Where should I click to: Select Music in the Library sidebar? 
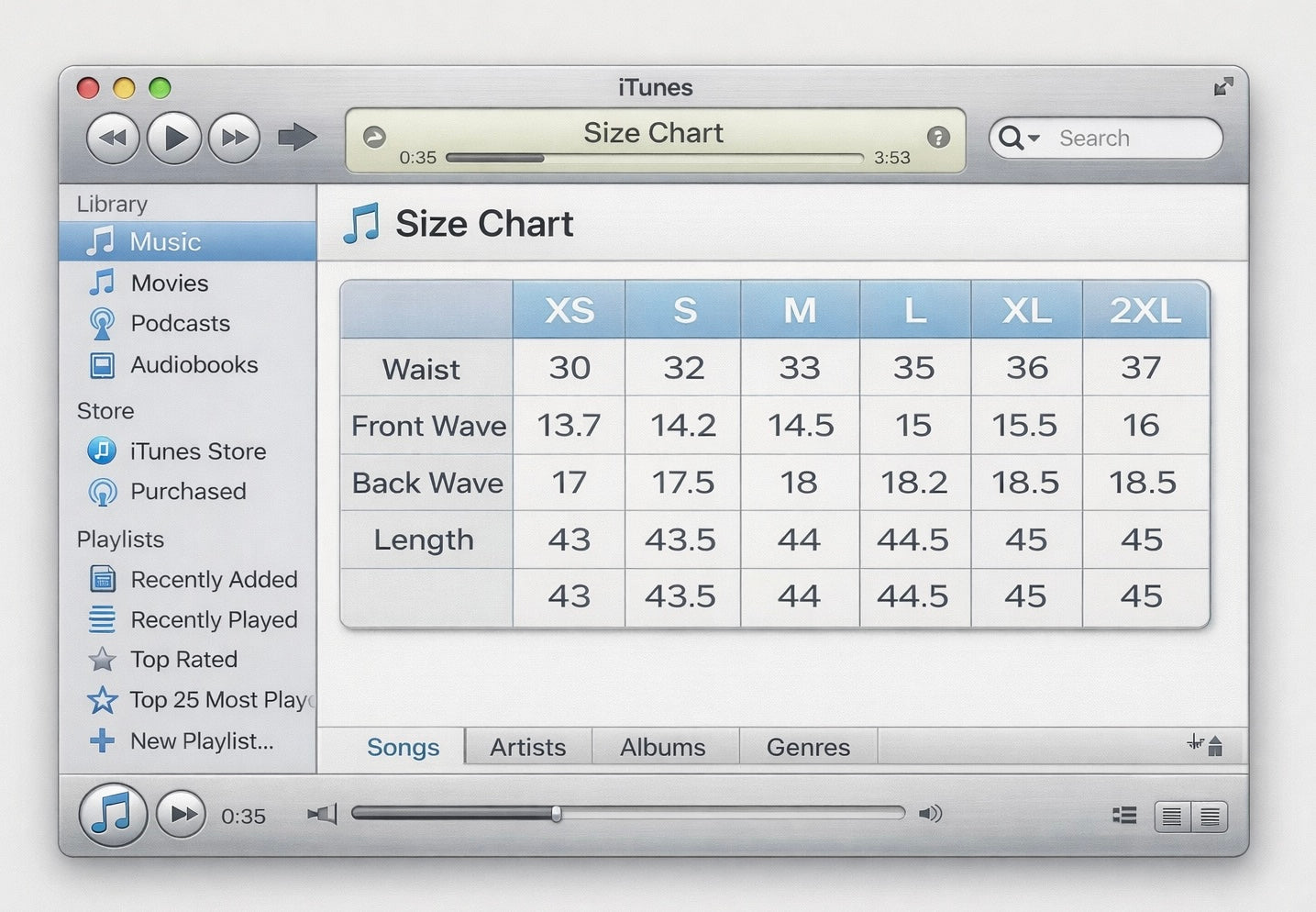click(x=188, y=241)
